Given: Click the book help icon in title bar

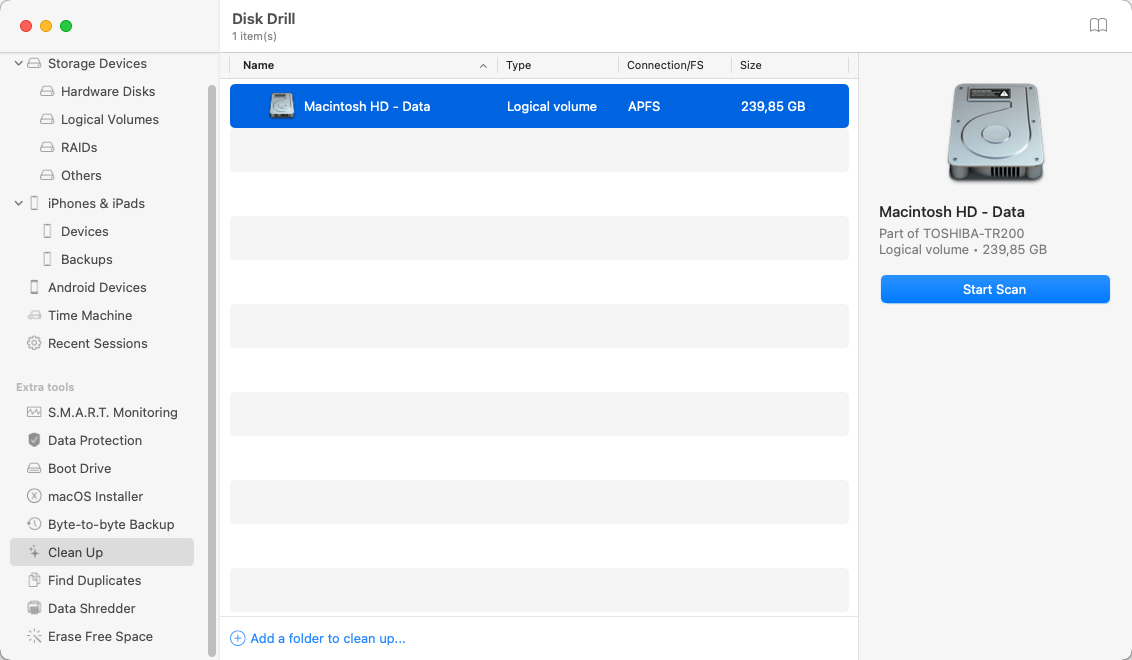Looking at the screenshot, I should coord(1098,26).
